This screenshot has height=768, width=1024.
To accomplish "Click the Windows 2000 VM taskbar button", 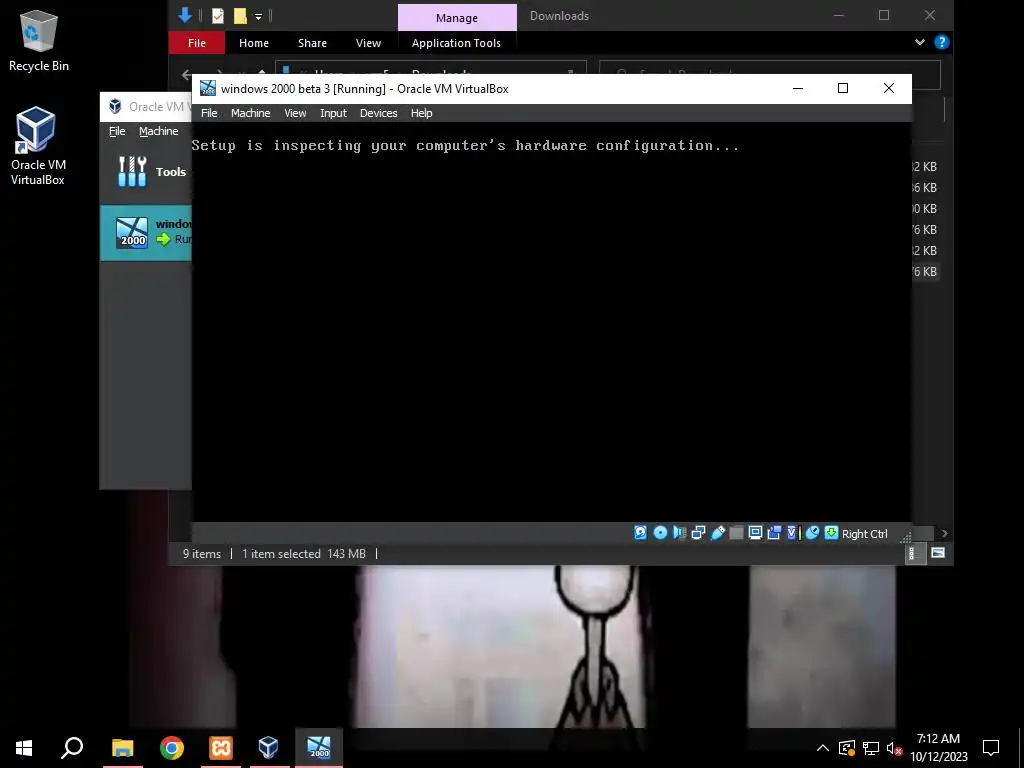I will [319, 748].
